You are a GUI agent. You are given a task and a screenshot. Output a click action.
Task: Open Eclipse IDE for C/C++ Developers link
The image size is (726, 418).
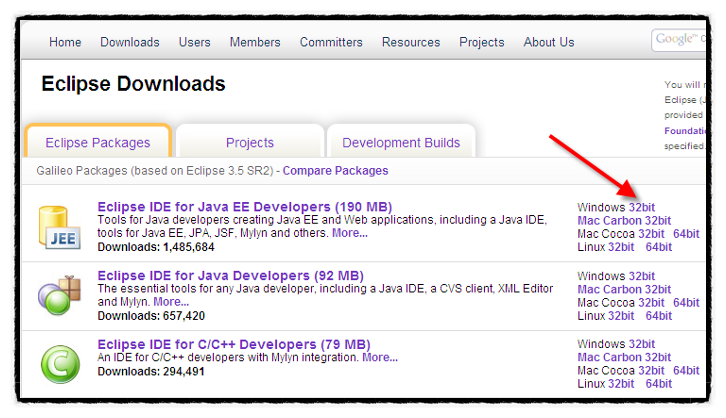(x=234, y=344)
